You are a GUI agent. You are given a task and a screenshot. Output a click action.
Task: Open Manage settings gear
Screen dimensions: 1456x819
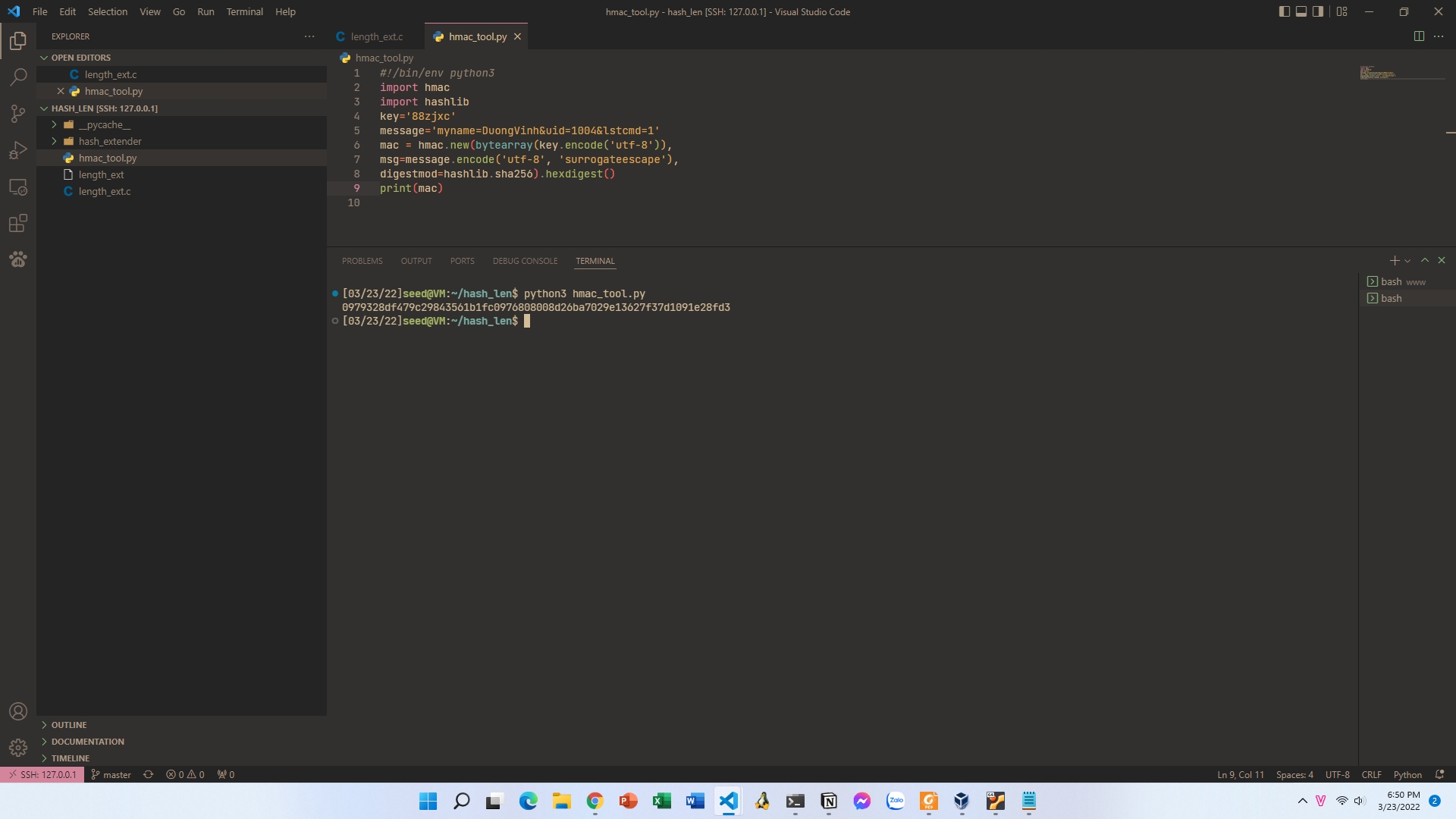(x=18, y=748)
